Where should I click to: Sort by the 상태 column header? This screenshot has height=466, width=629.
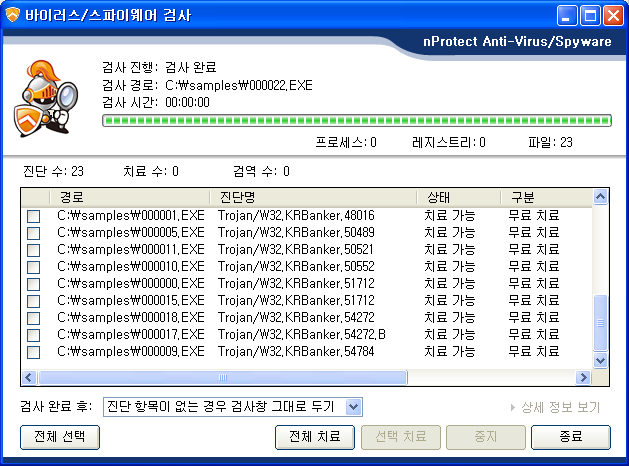459,197
